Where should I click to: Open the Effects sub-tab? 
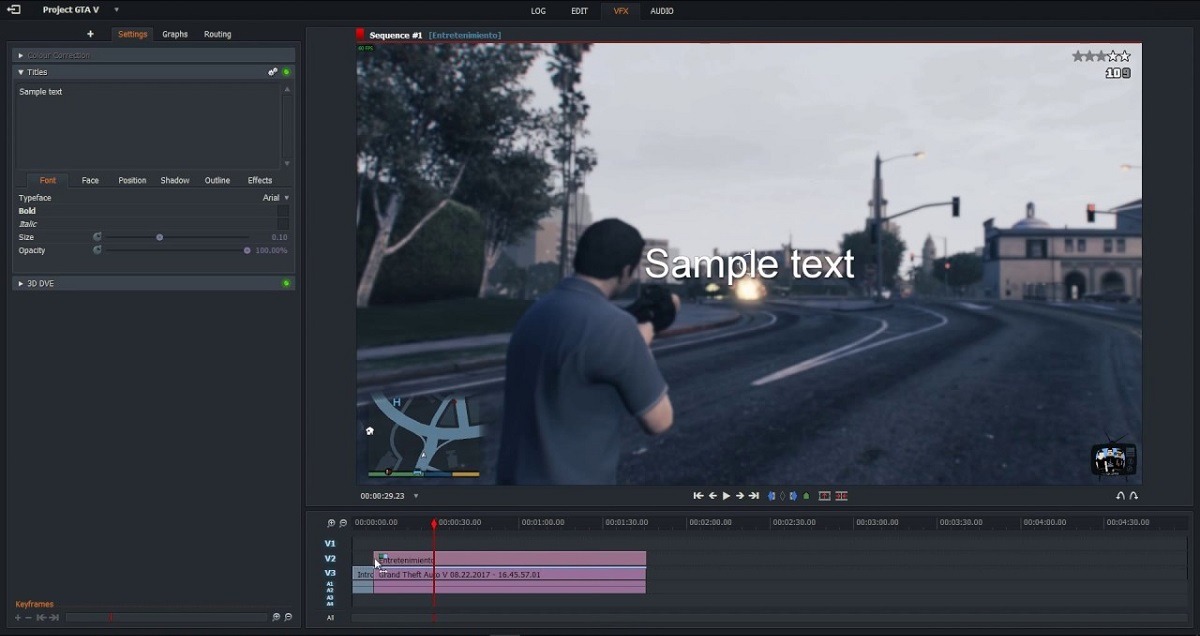[260, 180]
